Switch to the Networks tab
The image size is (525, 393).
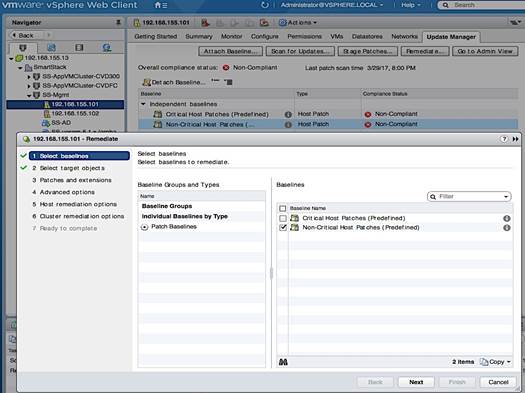pyautogui.click(x=404, y=36)
